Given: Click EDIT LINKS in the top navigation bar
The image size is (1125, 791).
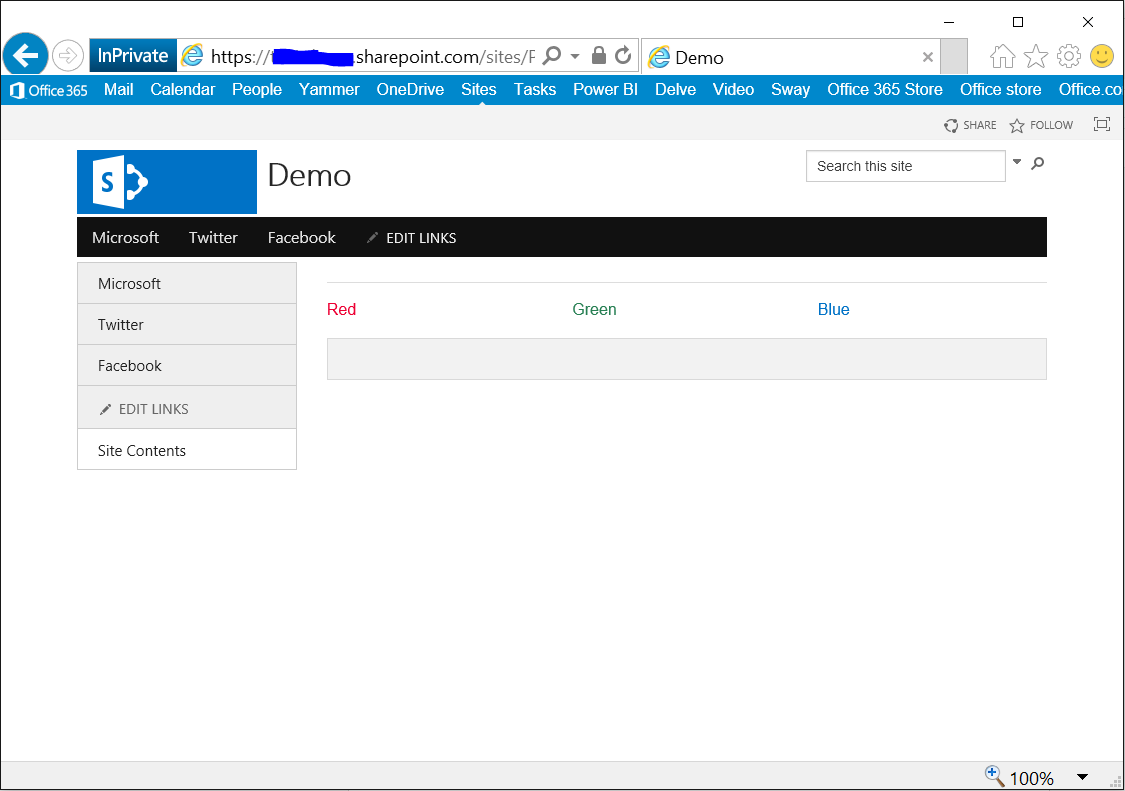Looking at the screenshot, I should click(411, 238).
